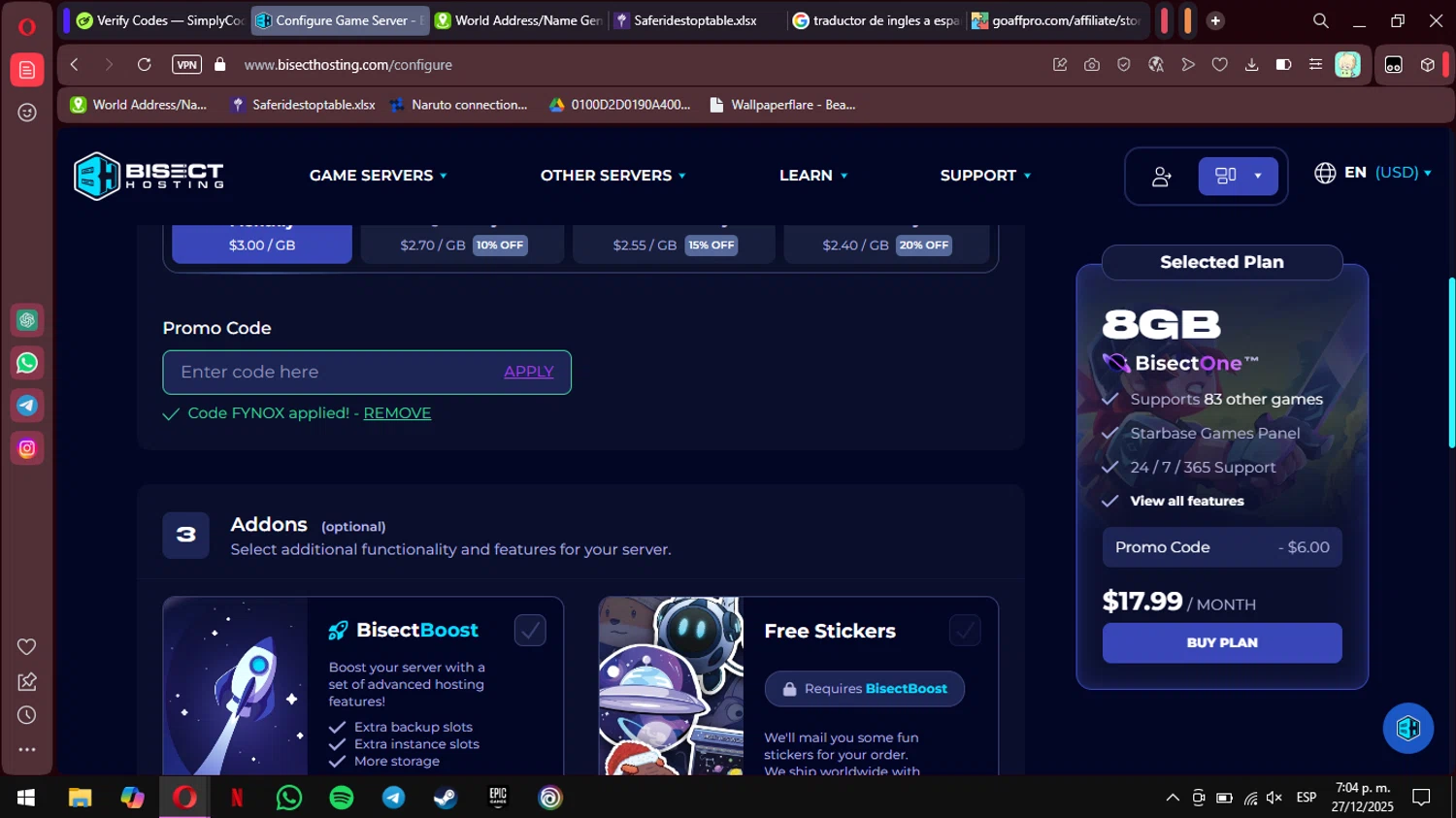This screenshot has height=818, width=1456.
Task: Switch to goaffpro.com affiliate tab
Action: 1055,20
